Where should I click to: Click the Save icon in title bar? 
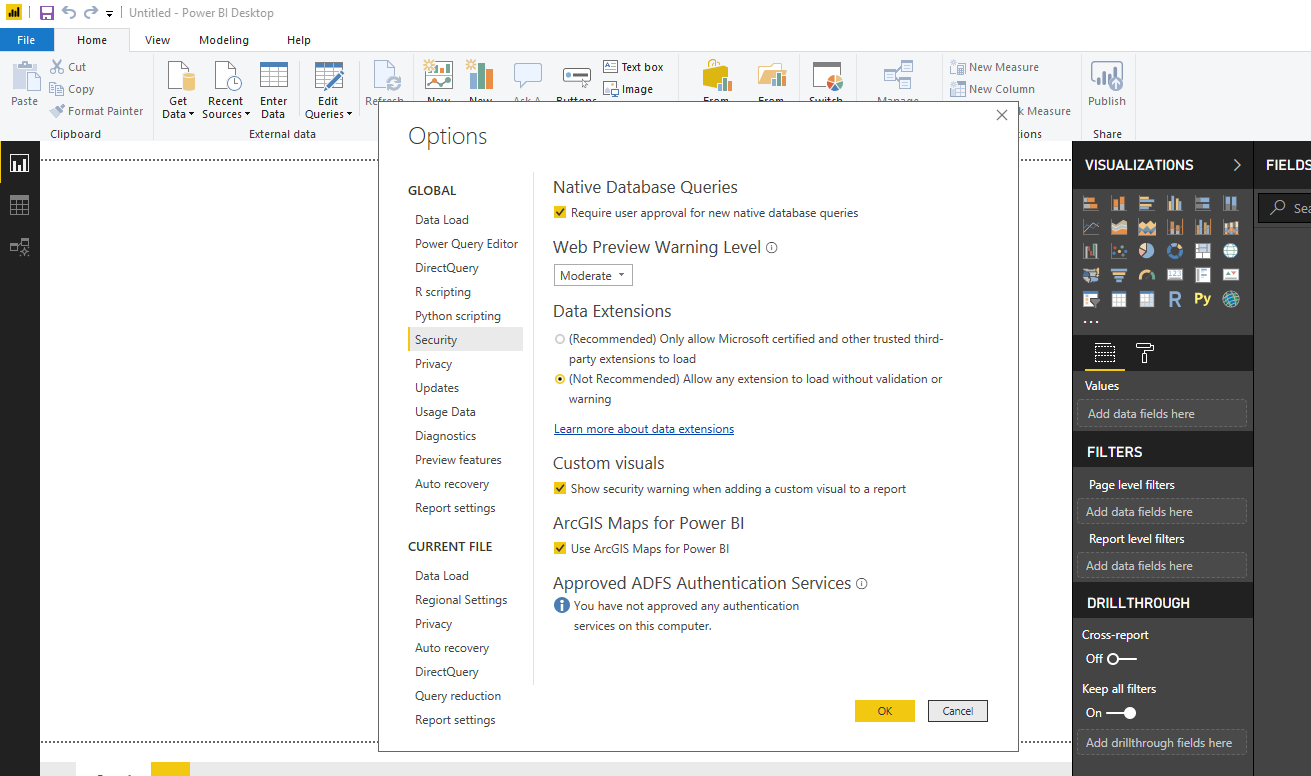point(46,13)
